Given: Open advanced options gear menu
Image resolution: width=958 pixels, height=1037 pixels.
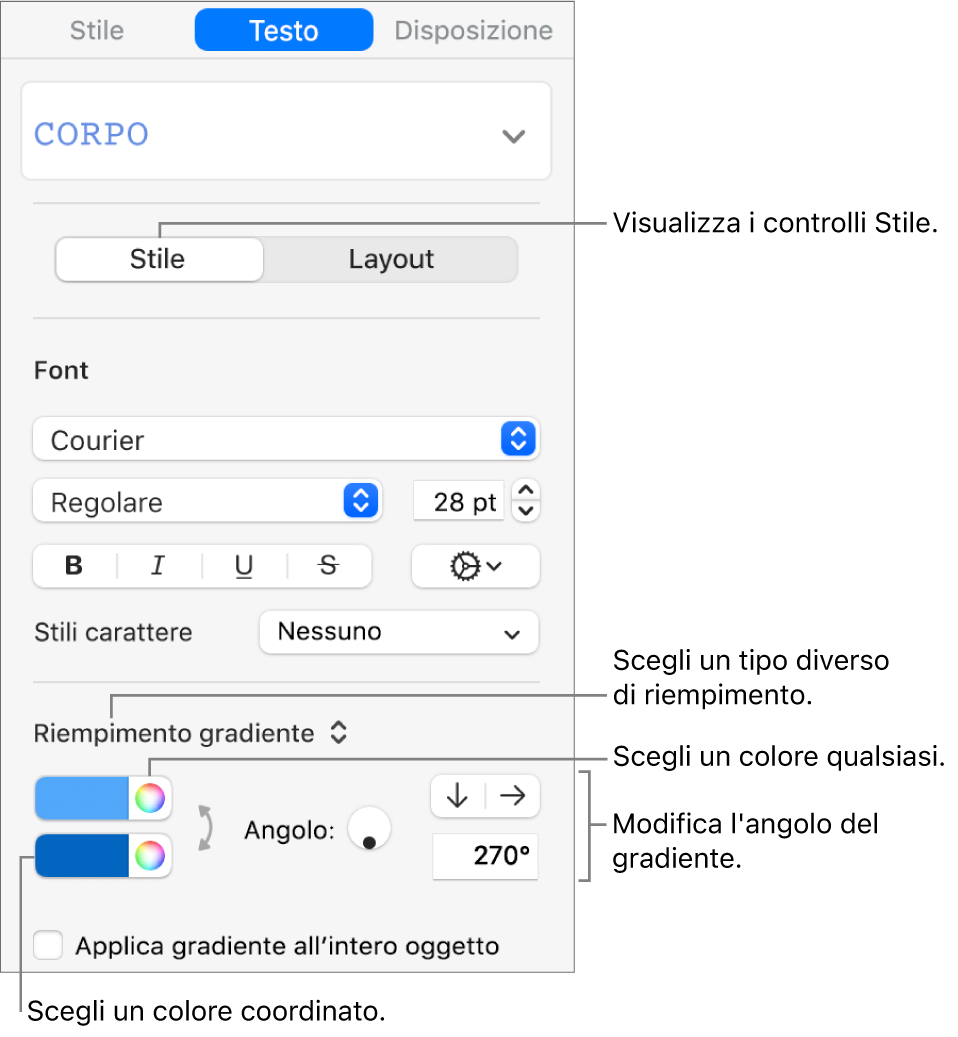Looking at the screenshot, I should click(475, 566).
